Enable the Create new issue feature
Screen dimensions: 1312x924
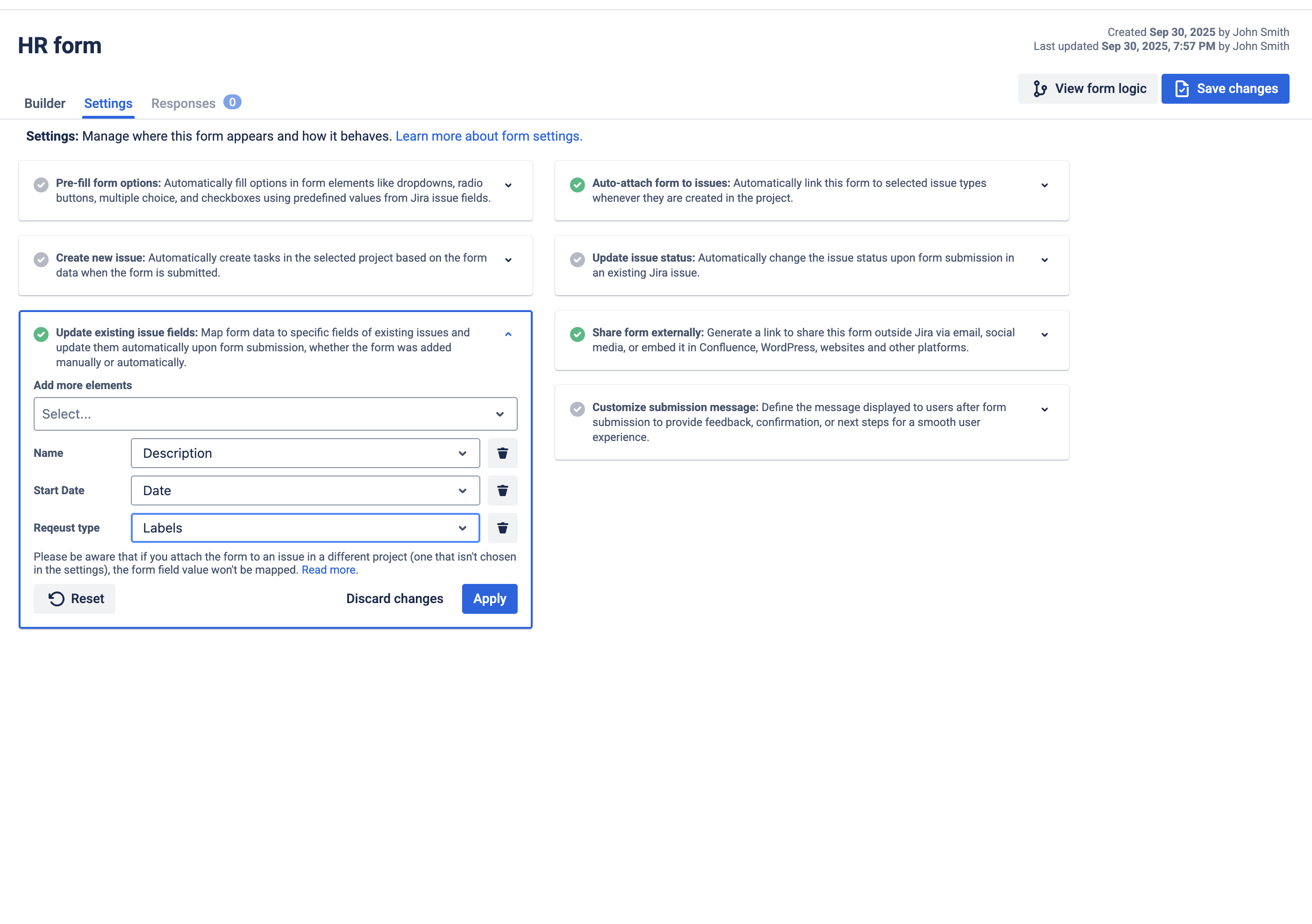click(41, 259)
